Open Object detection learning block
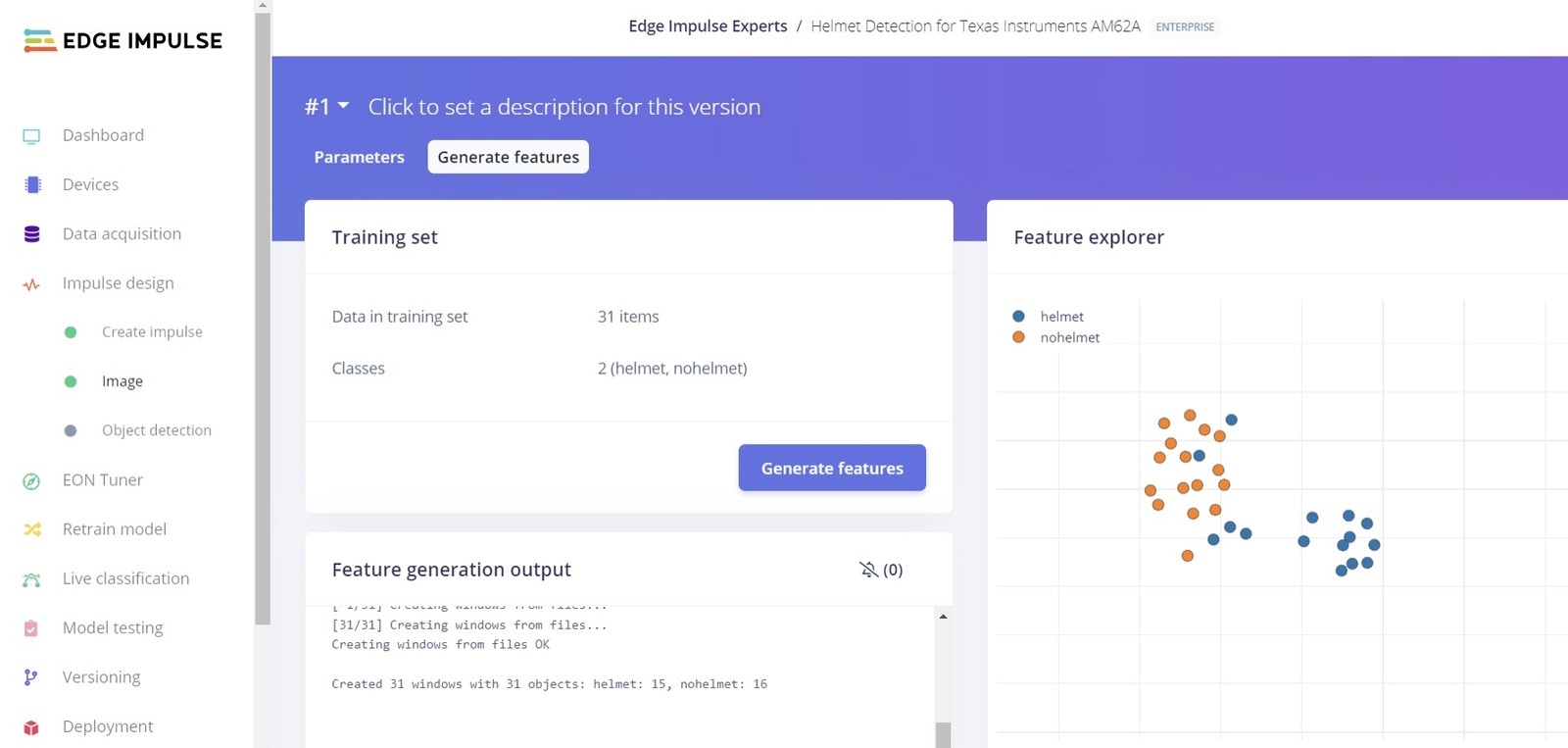 [x=157, y=430]
